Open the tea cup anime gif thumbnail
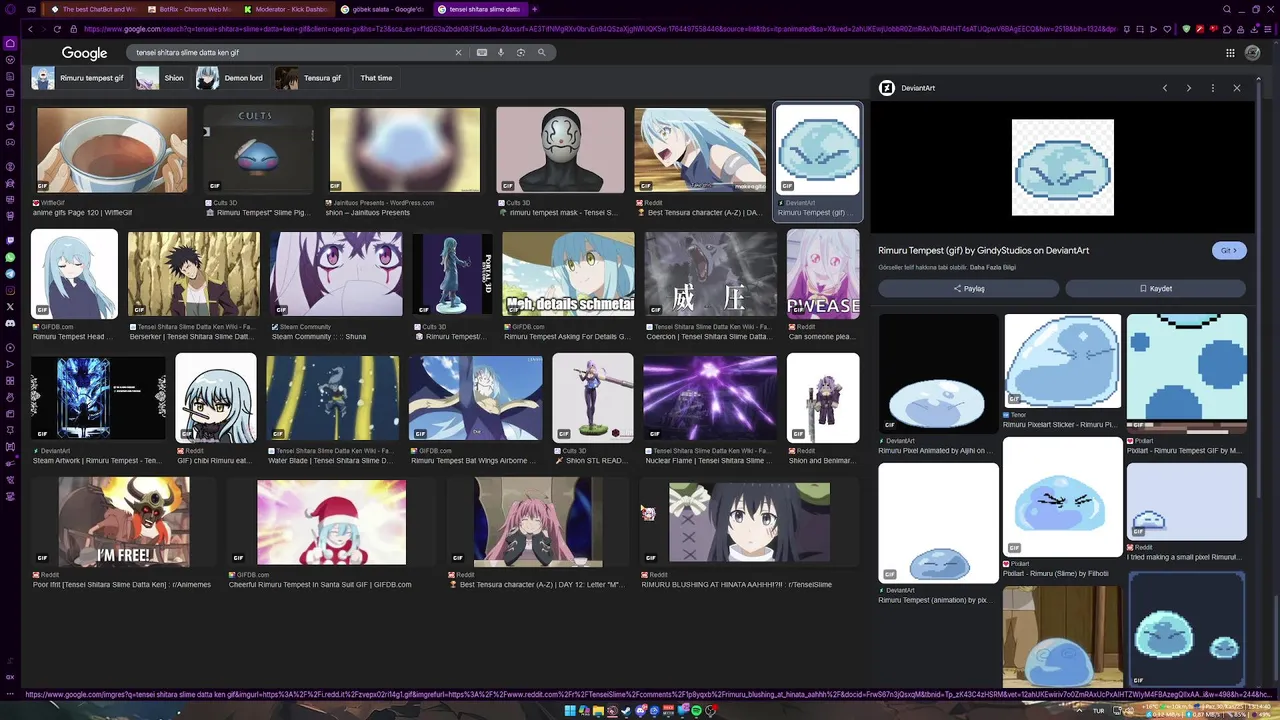The height and width of the screenshot is (720, 1280). [x=111, y=150]
